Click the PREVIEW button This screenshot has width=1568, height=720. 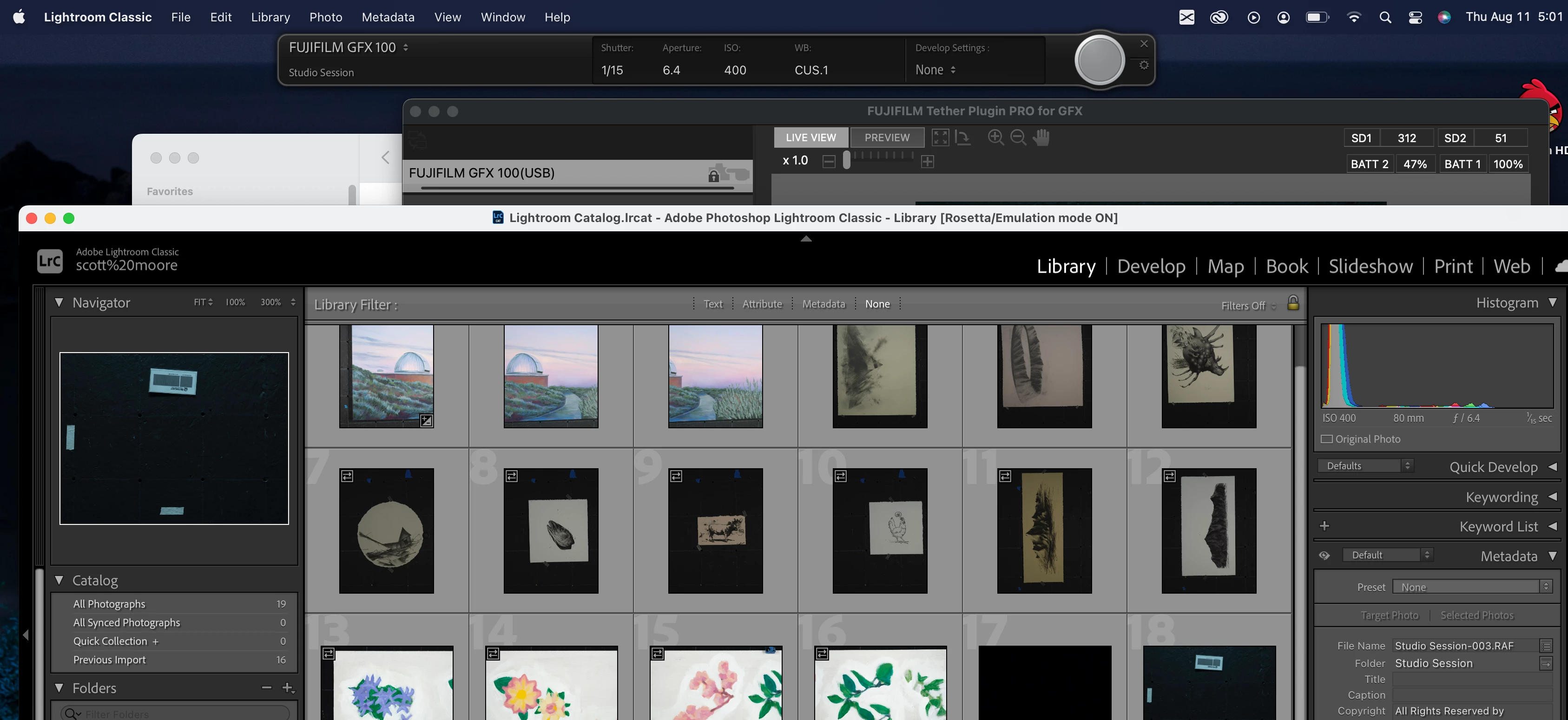pyautogui.click(x=887, y=137)
